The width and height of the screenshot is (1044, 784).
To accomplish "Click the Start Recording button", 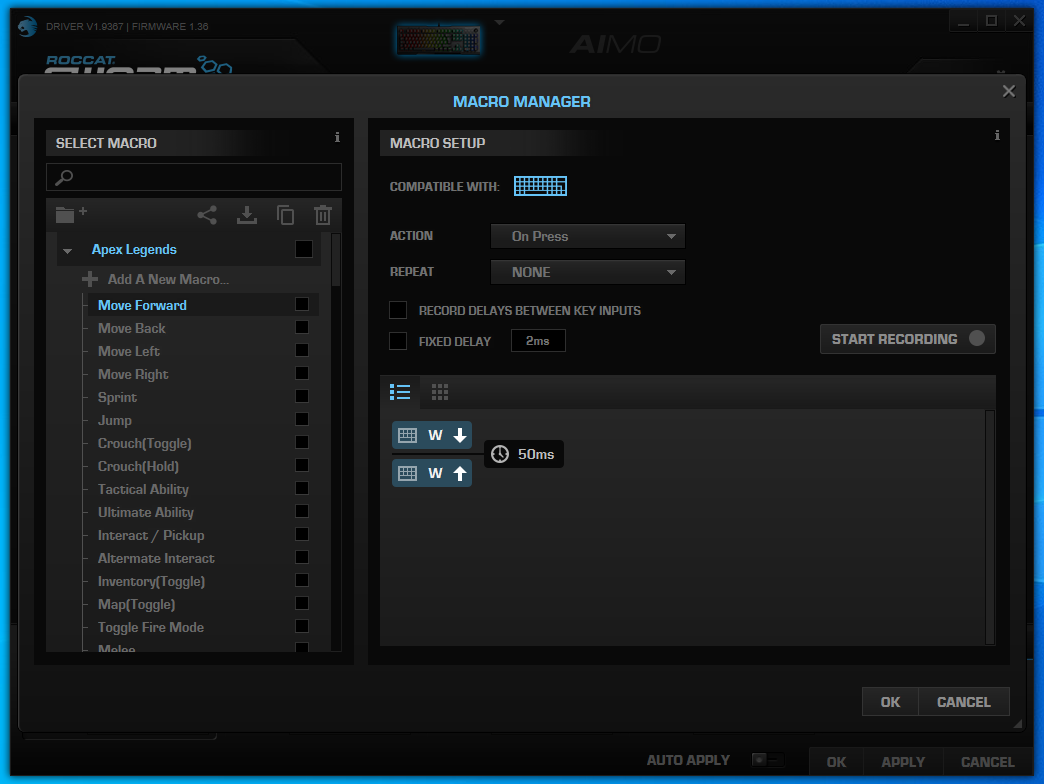I will [908, 339].
